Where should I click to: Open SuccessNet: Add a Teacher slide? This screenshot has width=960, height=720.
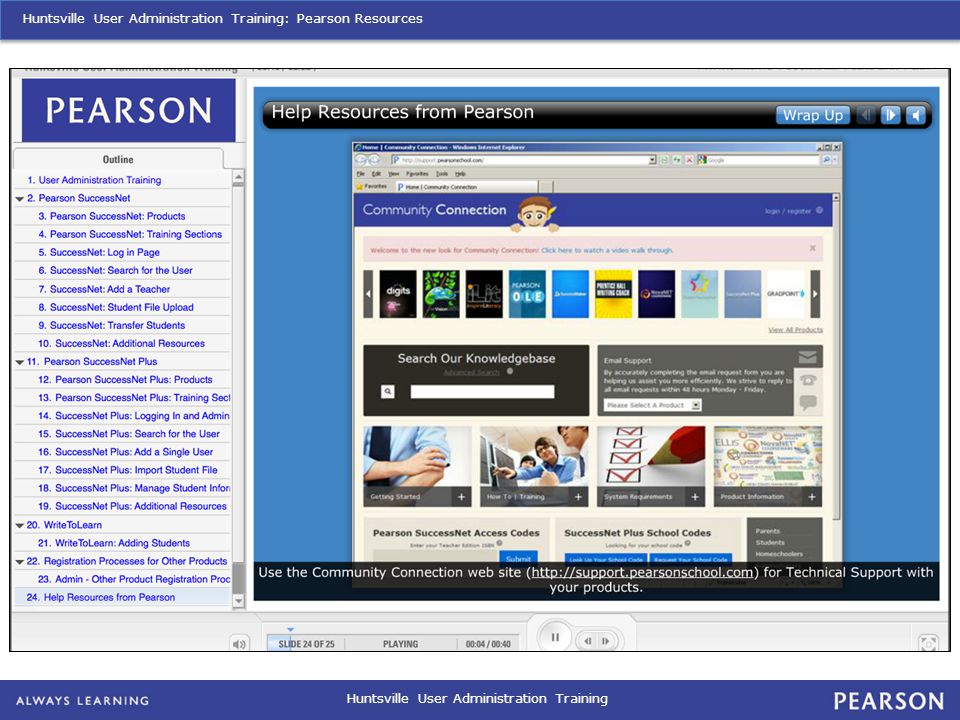tap(104, 289)
